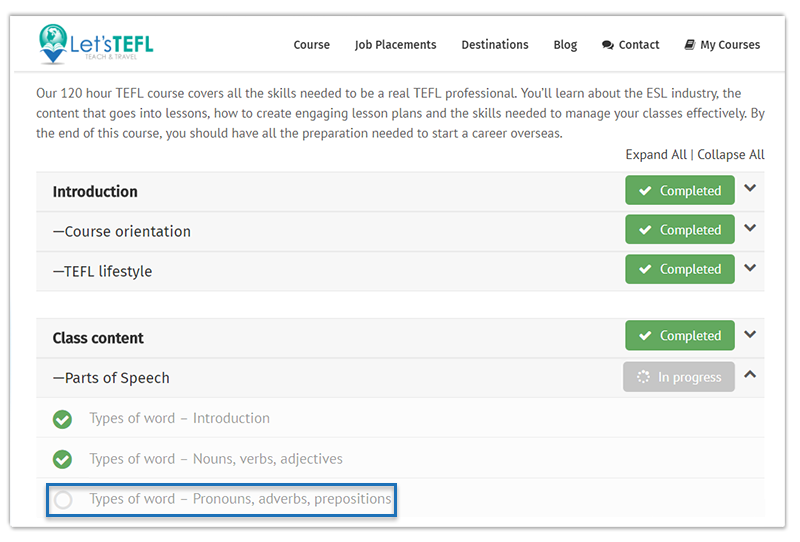Click the Contact chat bubble icon
Image resolution: width=800 pixels, height=542 pixels.
[607, 45]
